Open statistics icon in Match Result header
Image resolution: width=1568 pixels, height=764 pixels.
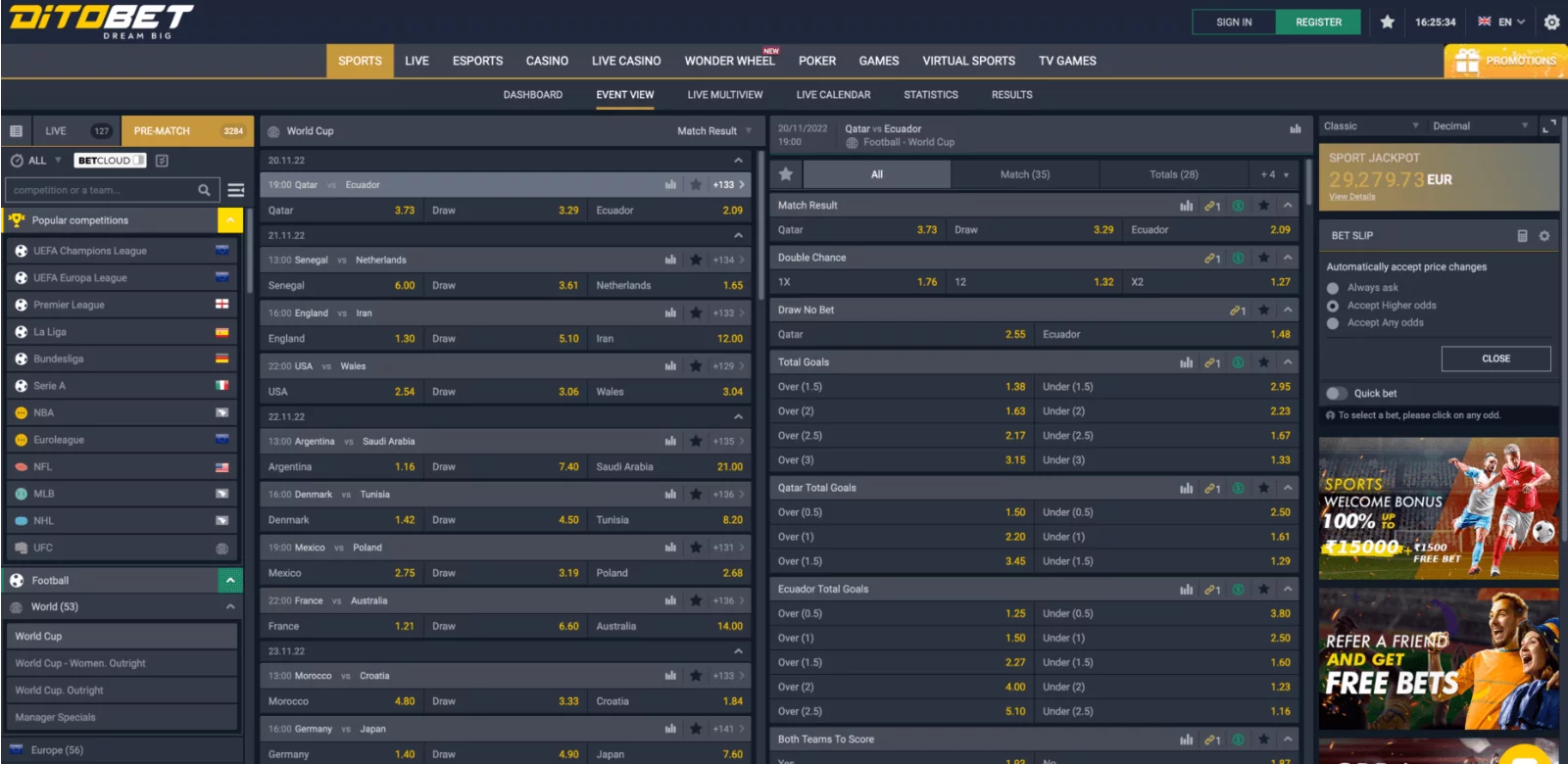click(x=1187, y=206)
